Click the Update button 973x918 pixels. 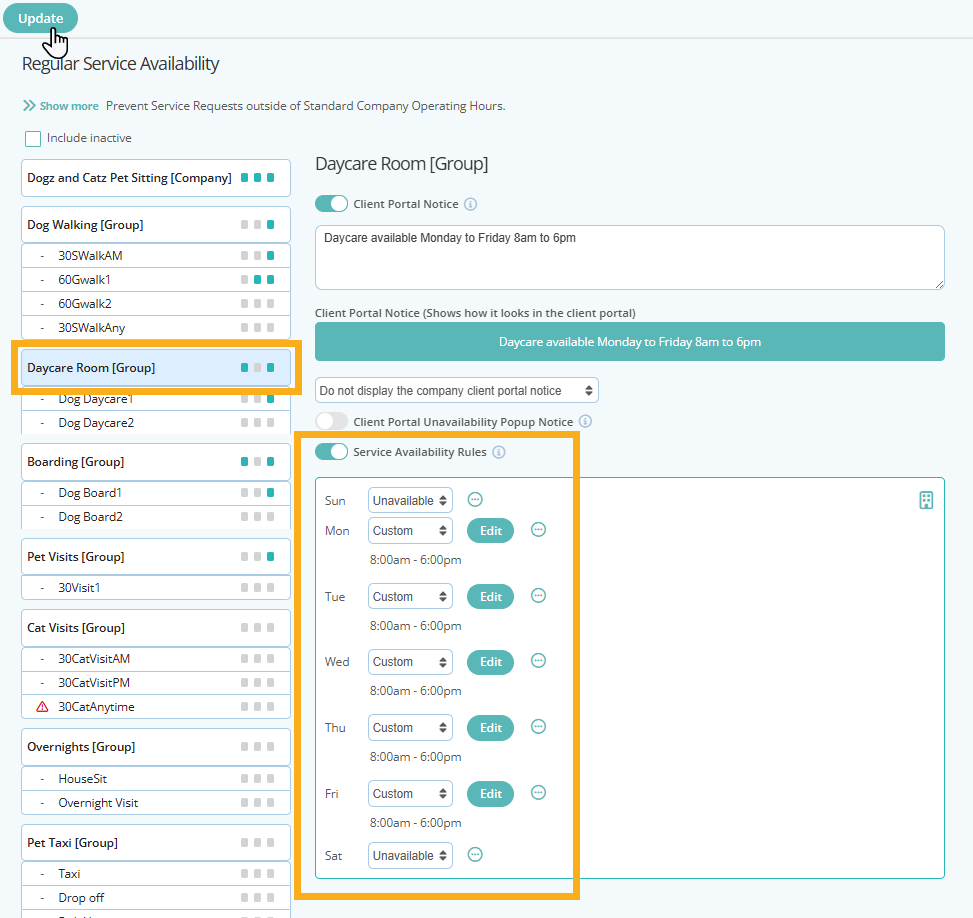coord(41,18)
